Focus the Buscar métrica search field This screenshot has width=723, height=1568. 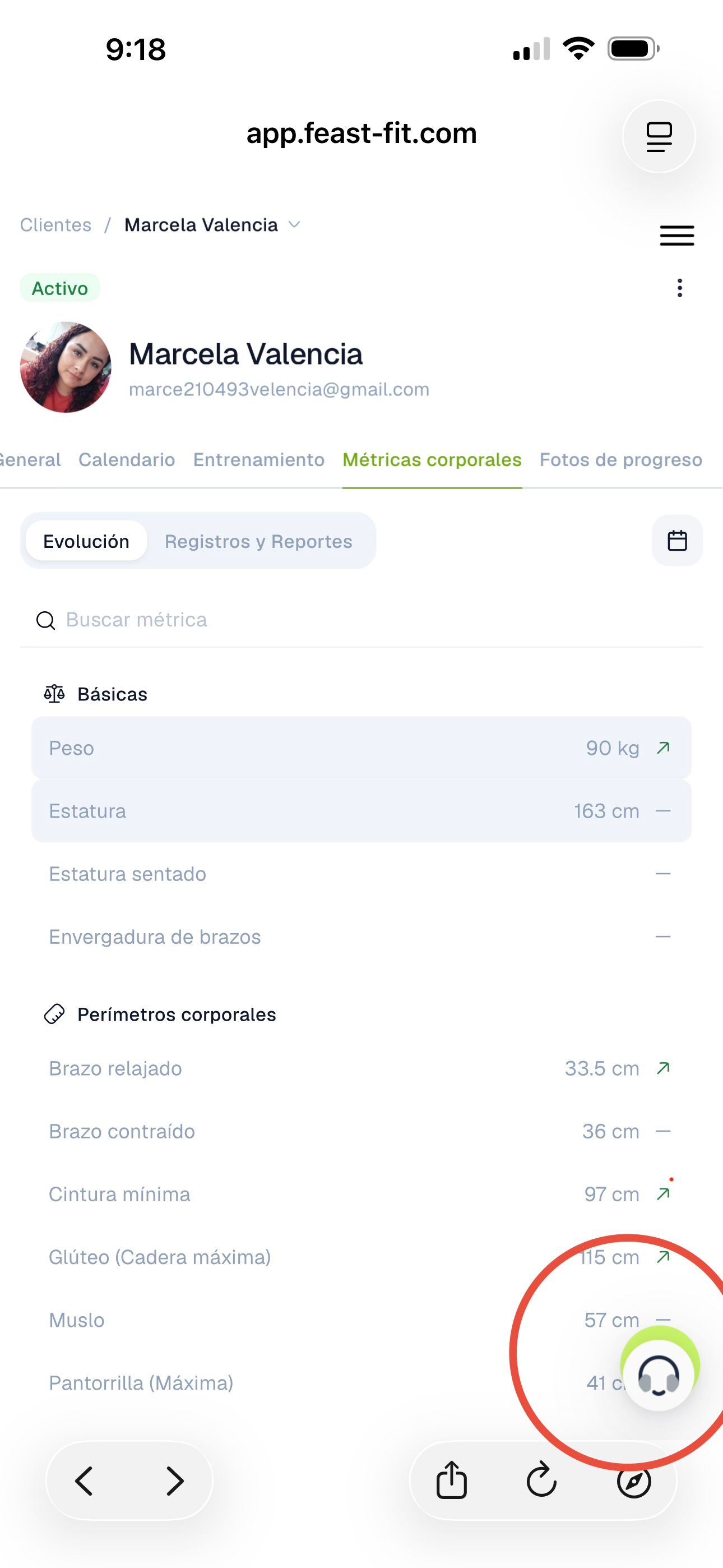tap(361, 620)
